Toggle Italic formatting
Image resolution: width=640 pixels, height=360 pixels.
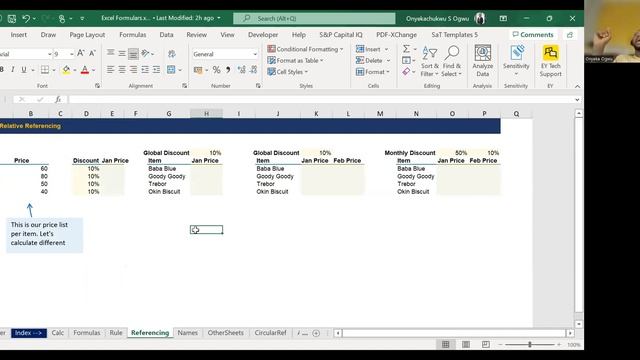(13, 70)
